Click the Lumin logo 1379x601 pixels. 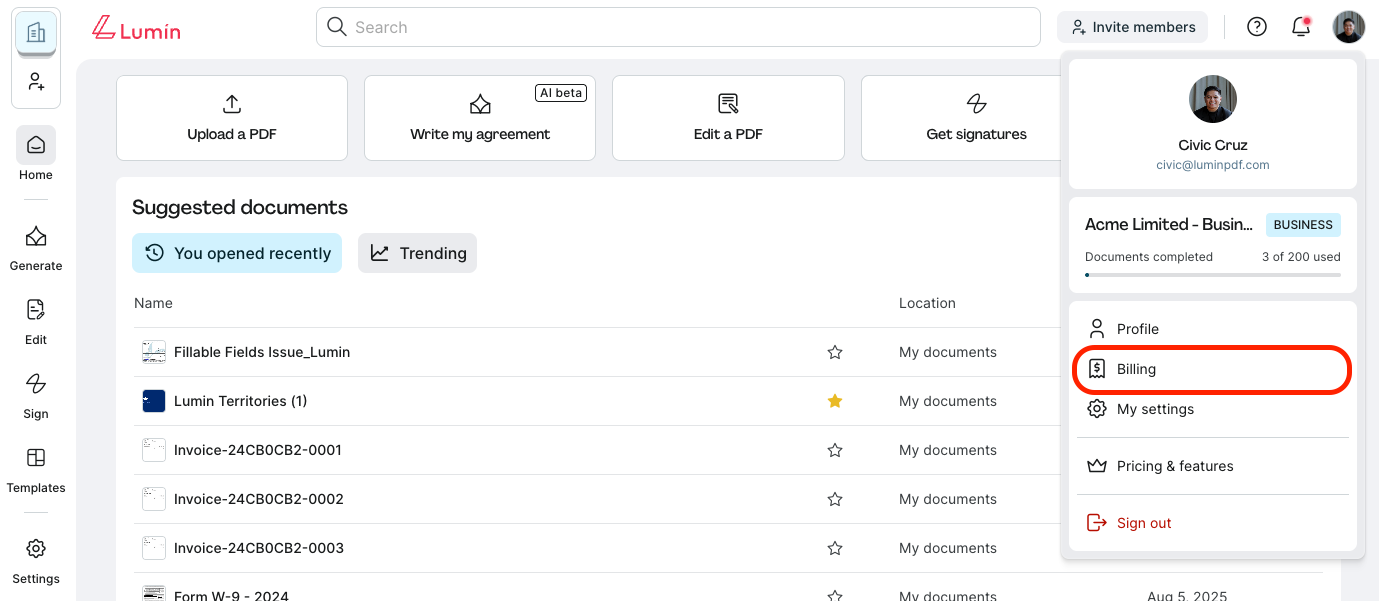[136, 29]
